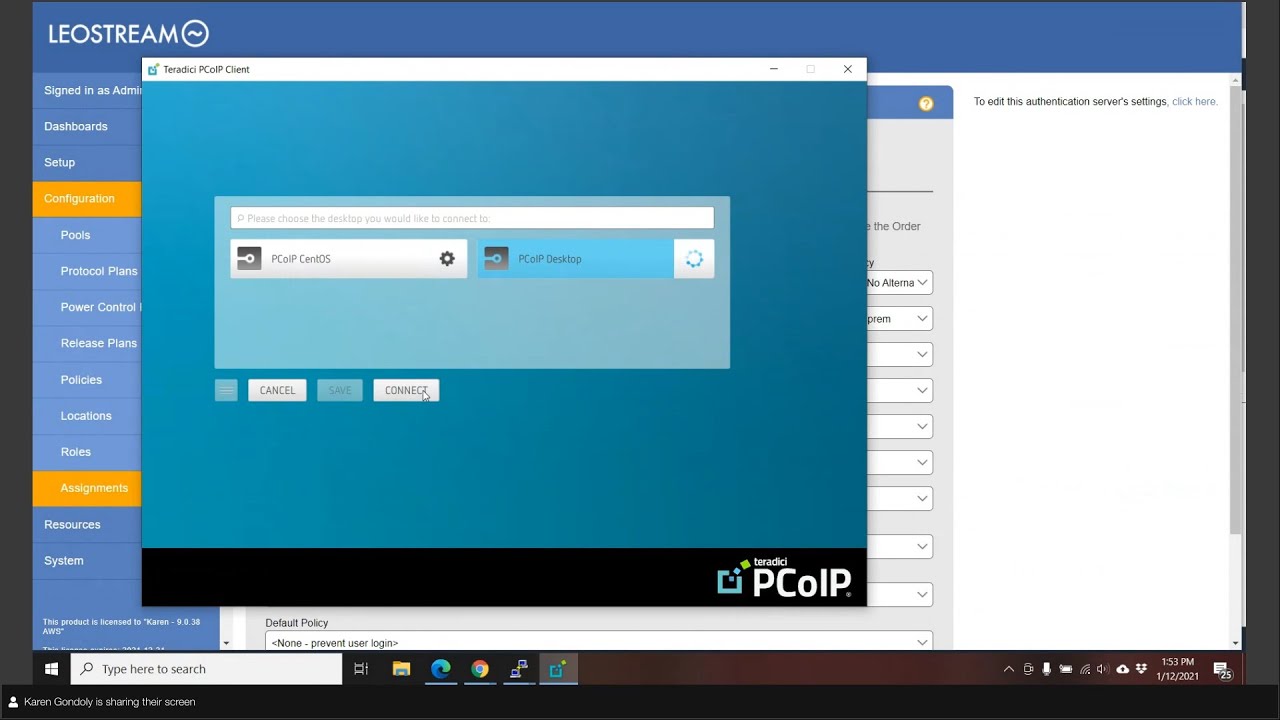Screen dimensions: 1280x720
Task: Open Locations in Leostream sidebar
Action: pyautogui.click(x=87, y=416)
